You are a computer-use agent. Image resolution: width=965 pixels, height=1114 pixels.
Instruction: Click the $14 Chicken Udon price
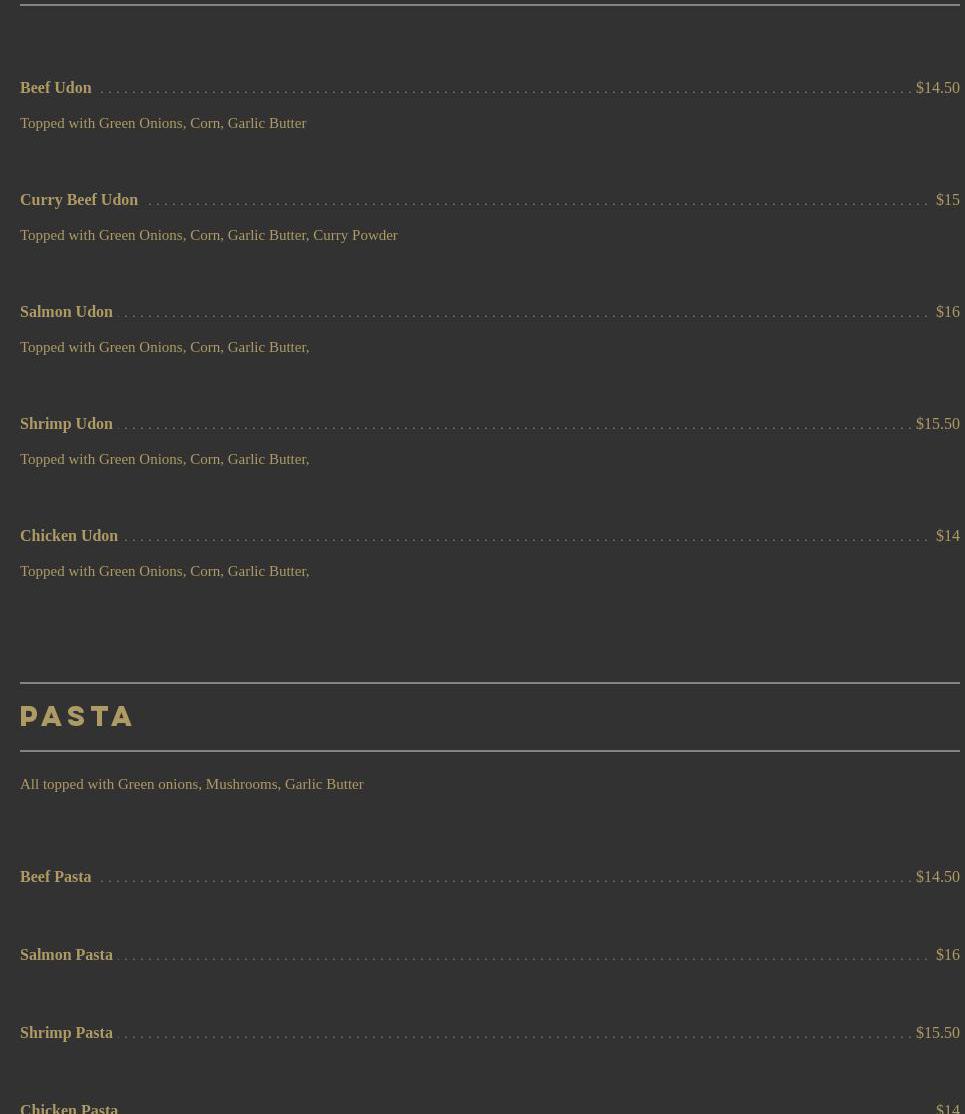click(947, 536)
